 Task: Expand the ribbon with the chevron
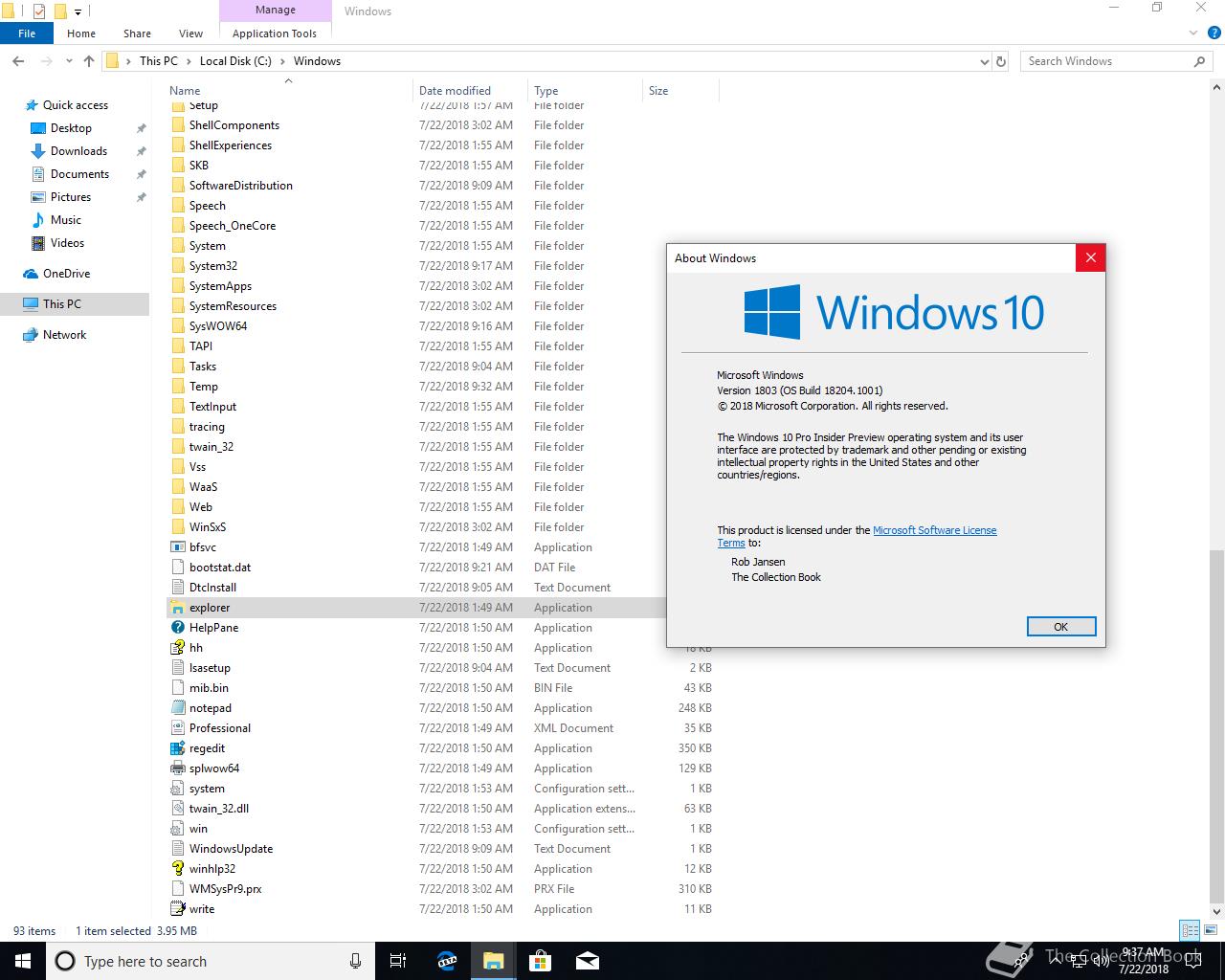coord(1192,33)
